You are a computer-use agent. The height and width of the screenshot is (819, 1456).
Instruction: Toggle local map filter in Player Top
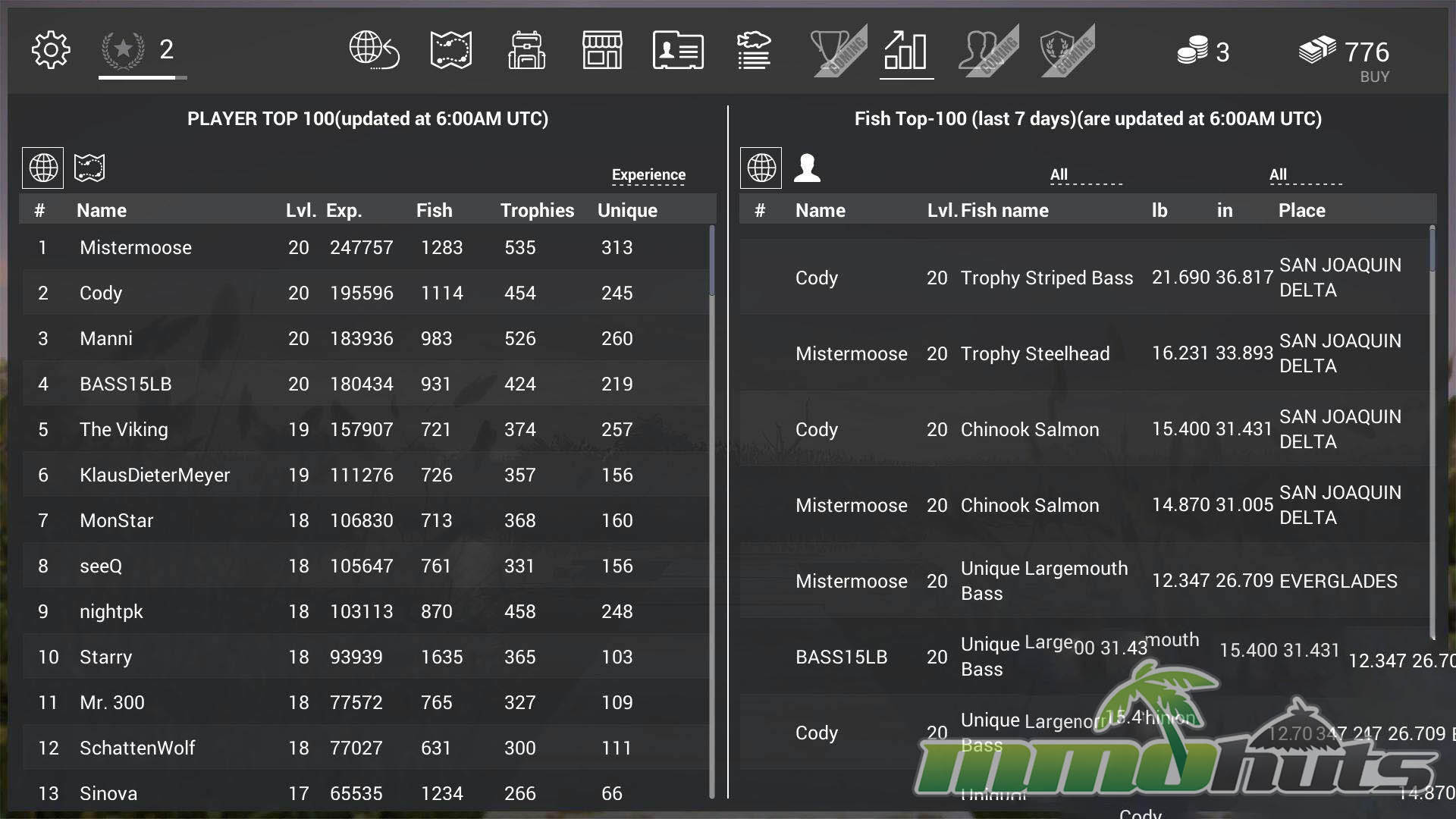click(x=89, y=168)
